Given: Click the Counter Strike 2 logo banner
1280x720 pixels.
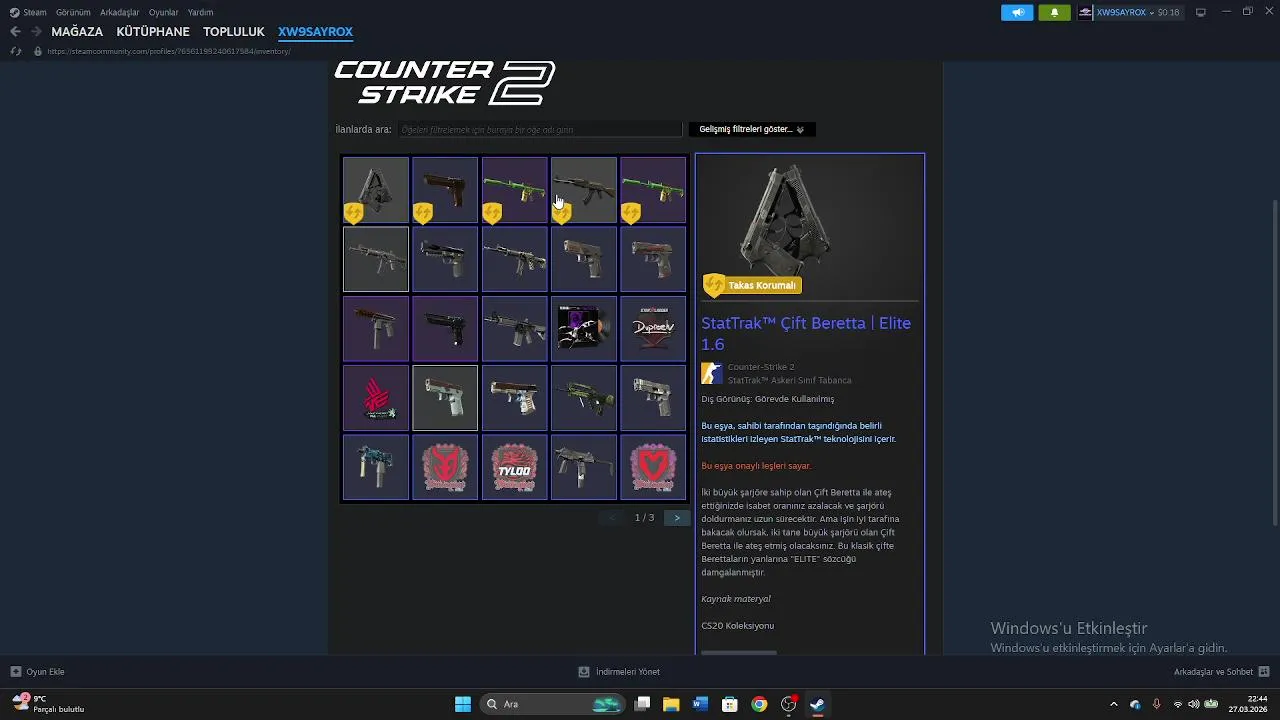Looking at the screenshot, I should click(444, 83).
